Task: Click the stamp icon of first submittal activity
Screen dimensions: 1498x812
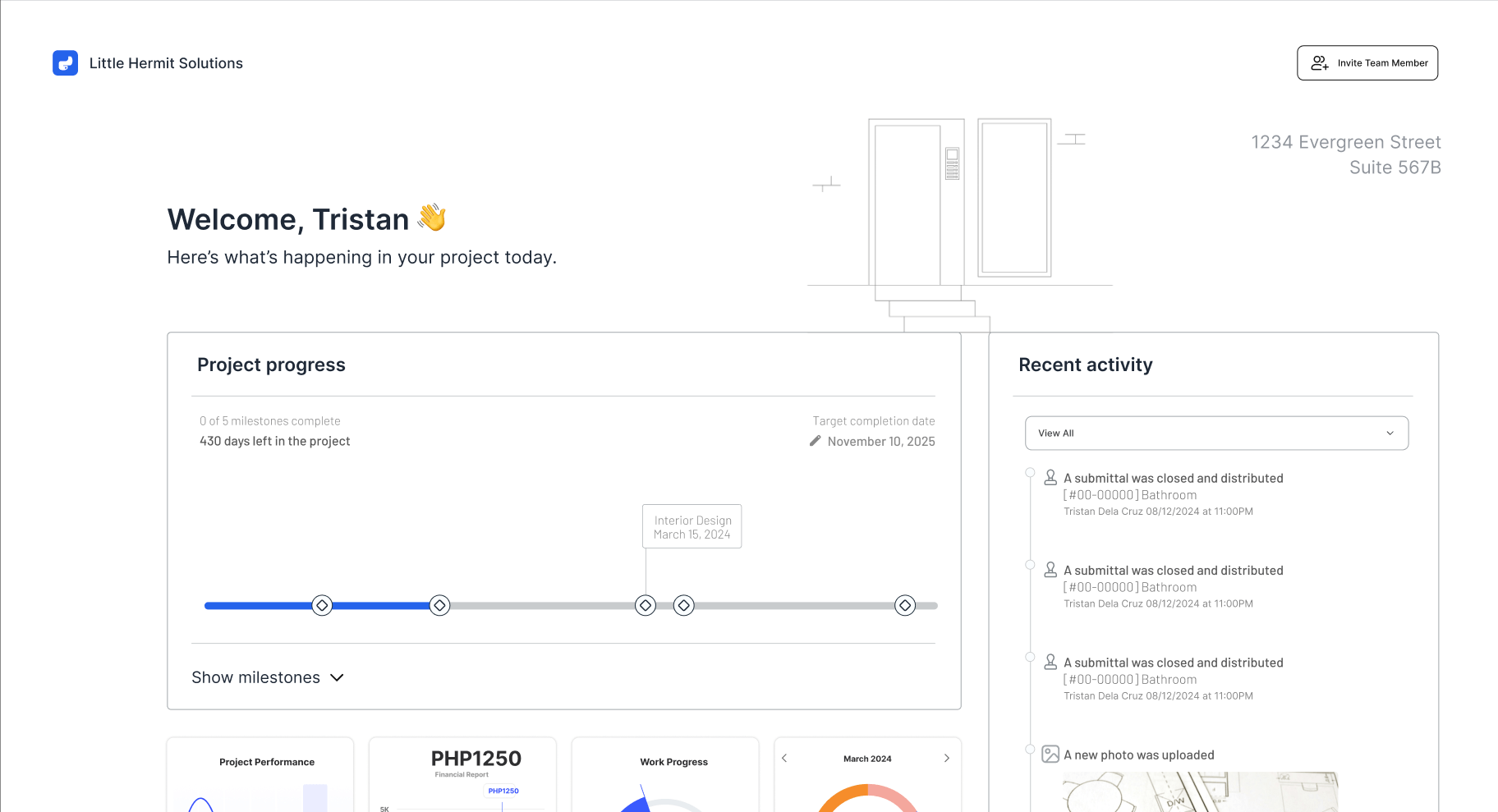Action: coord(1050,478)
